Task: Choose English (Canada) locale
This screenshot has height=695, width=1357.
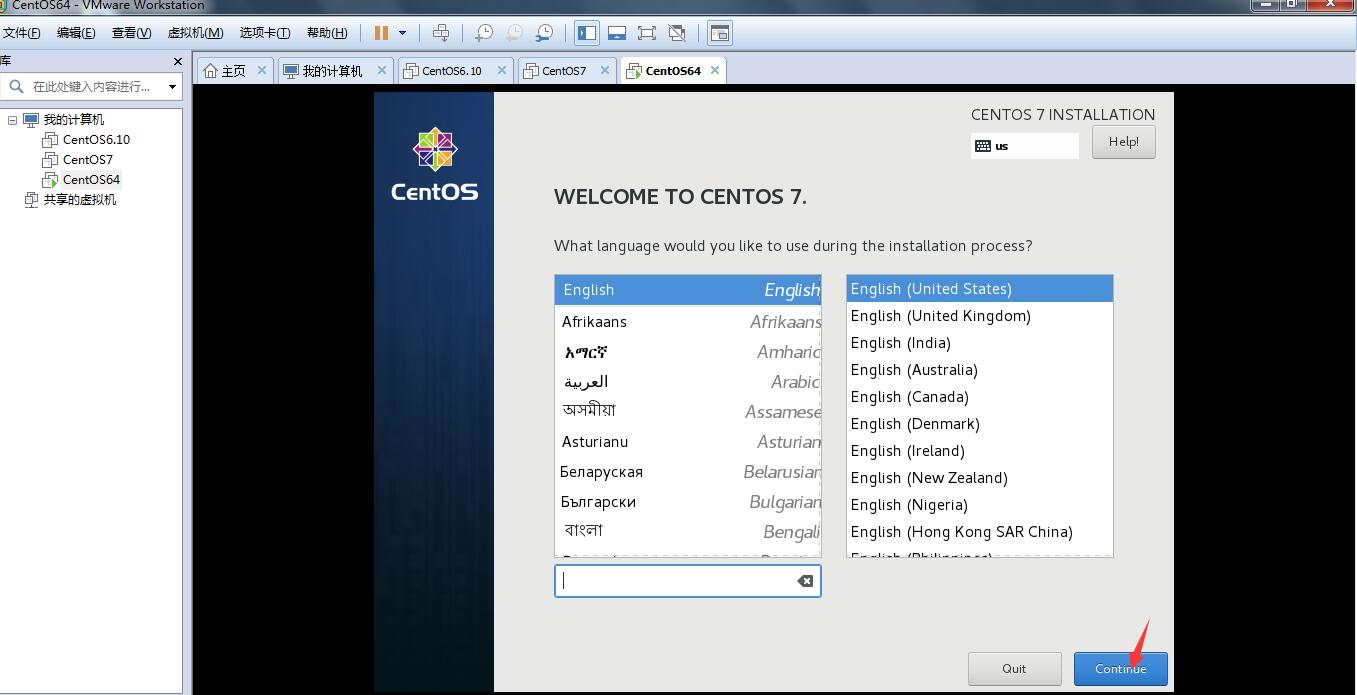Action: [x=980, y=397]
